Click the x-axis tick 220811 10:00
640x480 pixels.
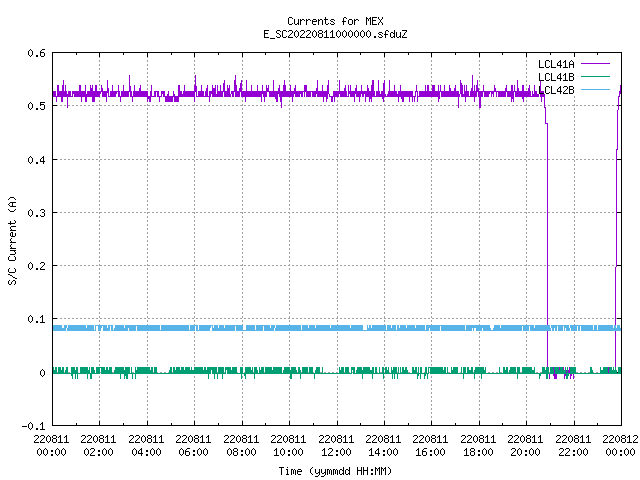coord(288,445)
